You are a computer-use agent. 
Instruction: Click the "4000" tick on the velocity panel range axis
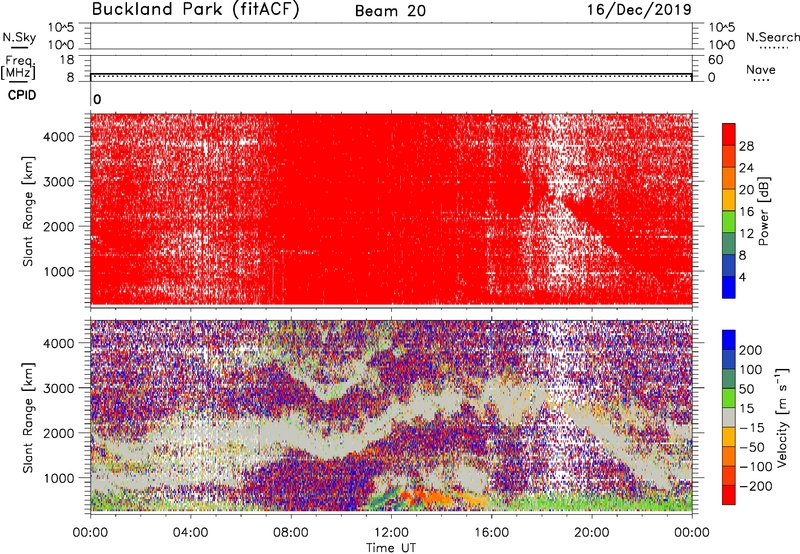[x=59, y=343]
